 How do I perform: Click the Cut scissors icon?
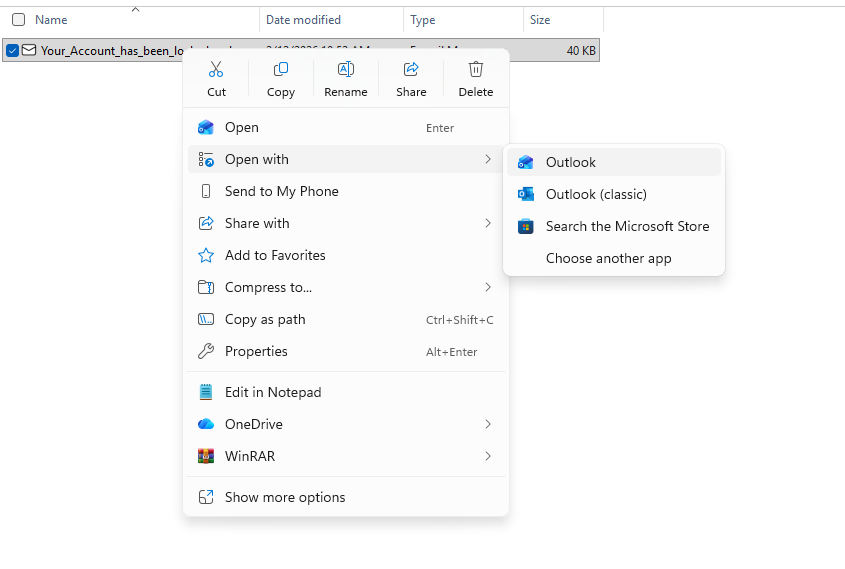(x=216, y=70)
